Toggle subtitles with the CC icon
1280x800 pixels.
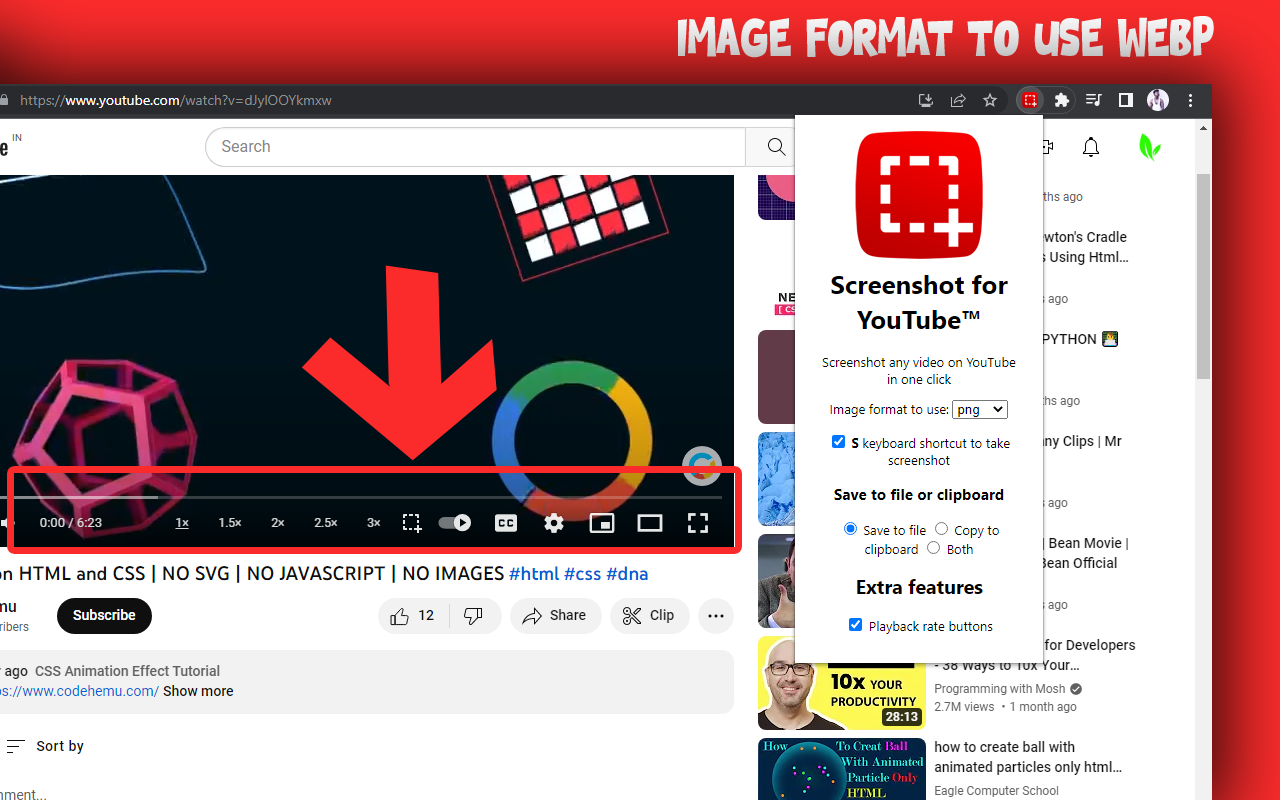[x=505, y=522]
